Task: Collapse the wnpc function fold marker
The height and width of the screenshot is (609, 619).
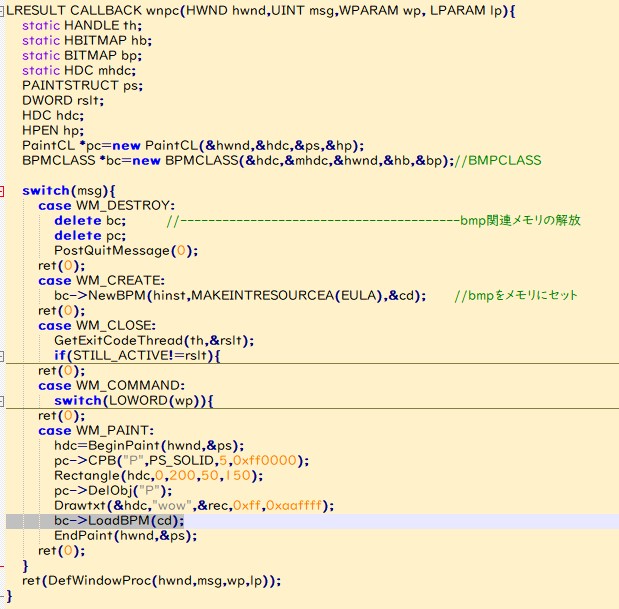Action: point(2,11)
